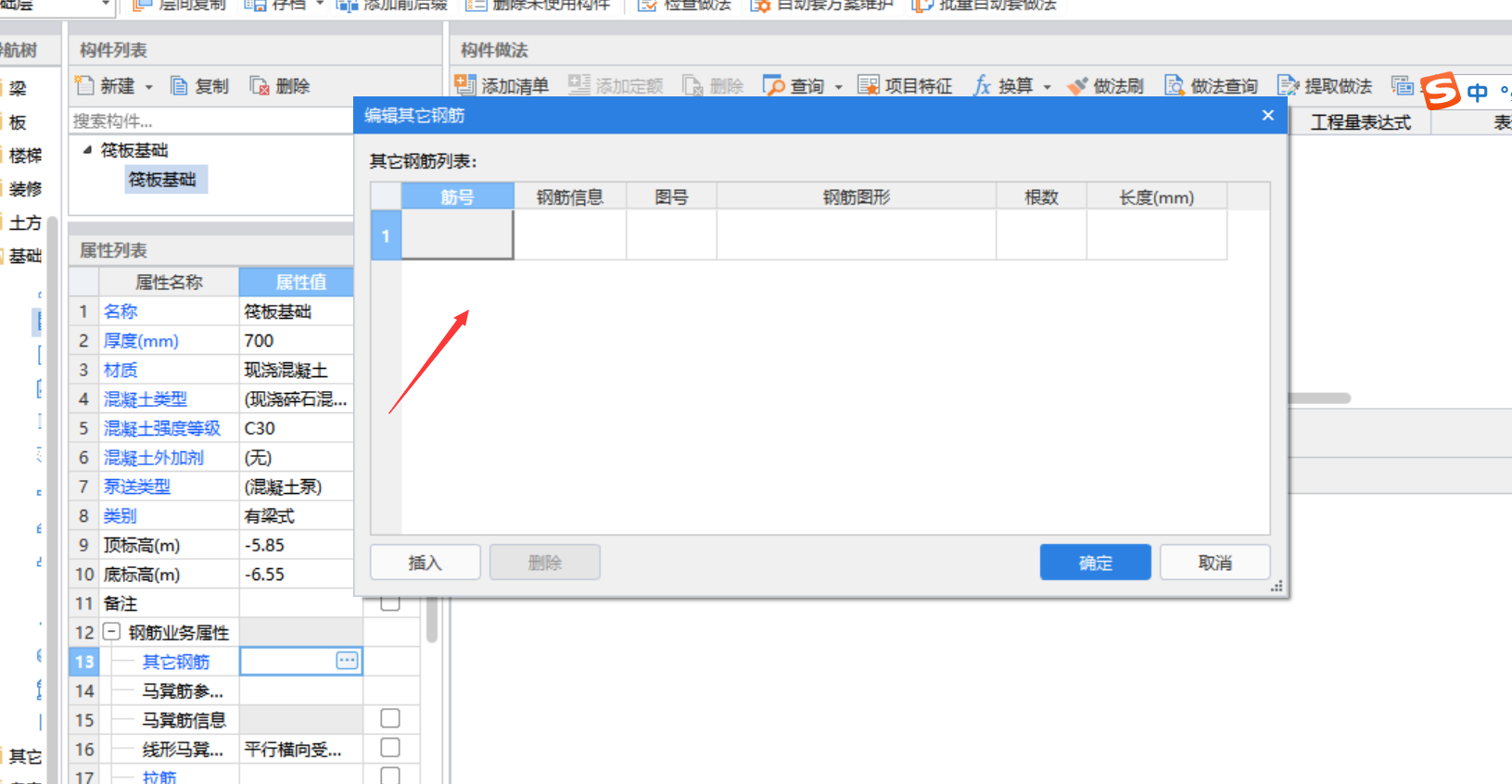
Task: Click the 图号 column header
Action: click(671, 196)
